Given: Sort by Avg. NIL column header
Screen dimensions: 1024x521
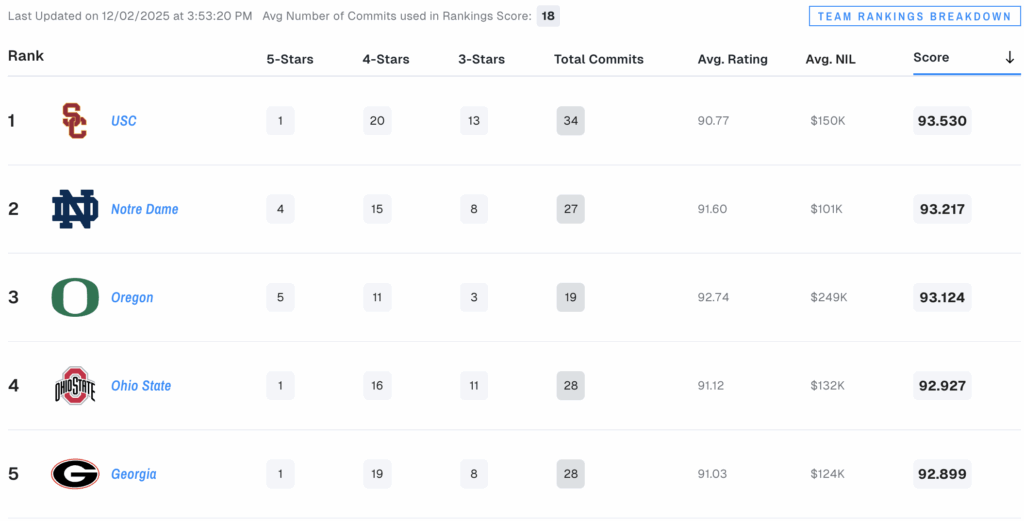Looking at the screenshot, I should [831, 59].
